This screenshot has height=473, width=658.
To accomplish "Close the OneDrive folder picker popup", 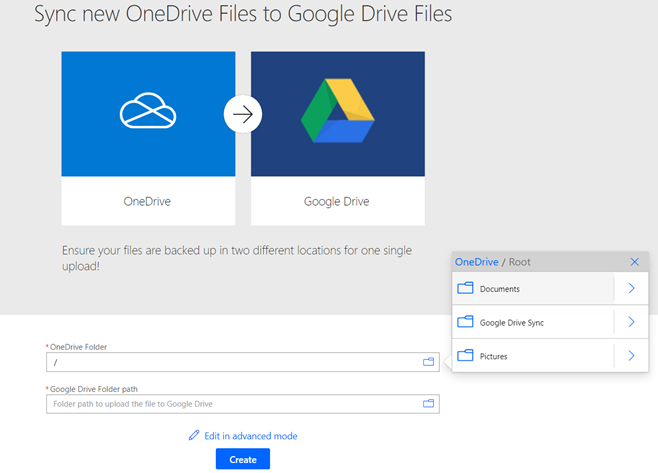I will (634, 262).
